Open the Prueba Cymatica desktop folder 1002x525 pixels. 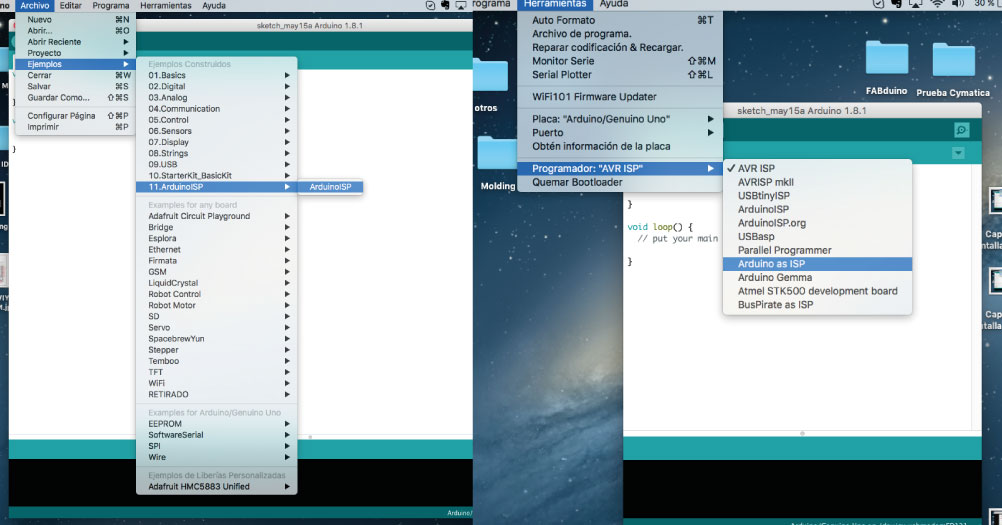[x=953, y=69]
